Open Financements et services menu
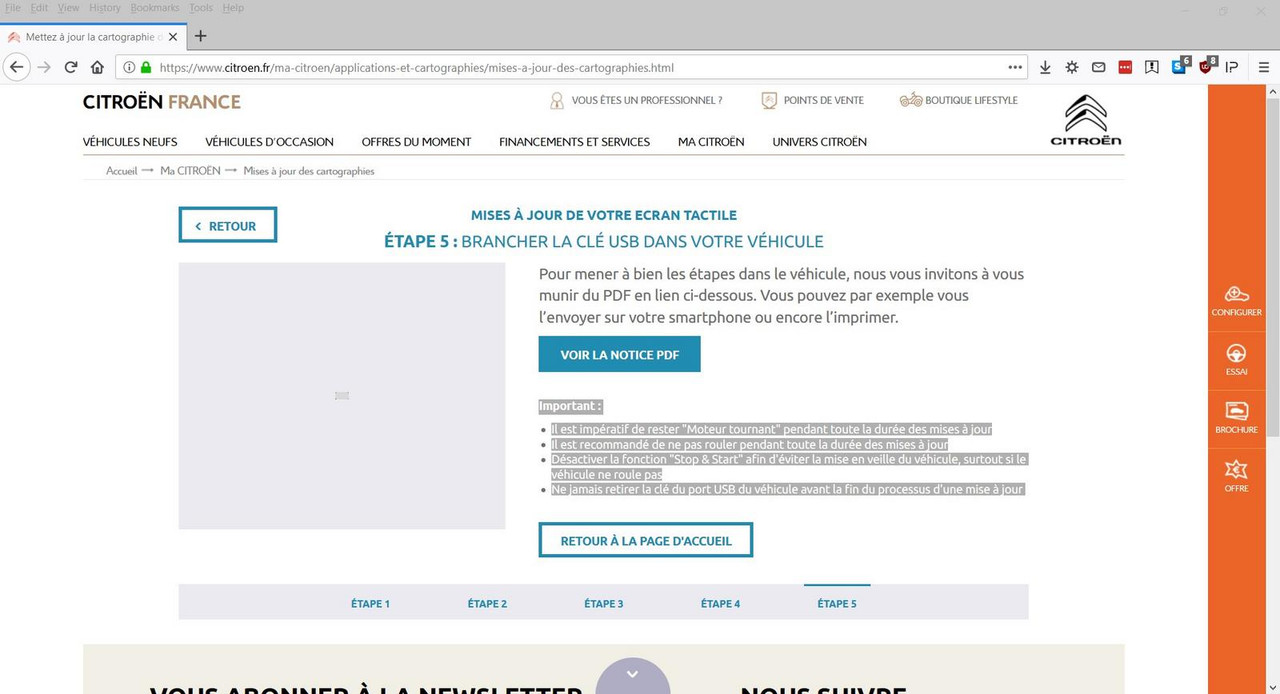Viewport: 1280px width, 694px height. point(574,142)
